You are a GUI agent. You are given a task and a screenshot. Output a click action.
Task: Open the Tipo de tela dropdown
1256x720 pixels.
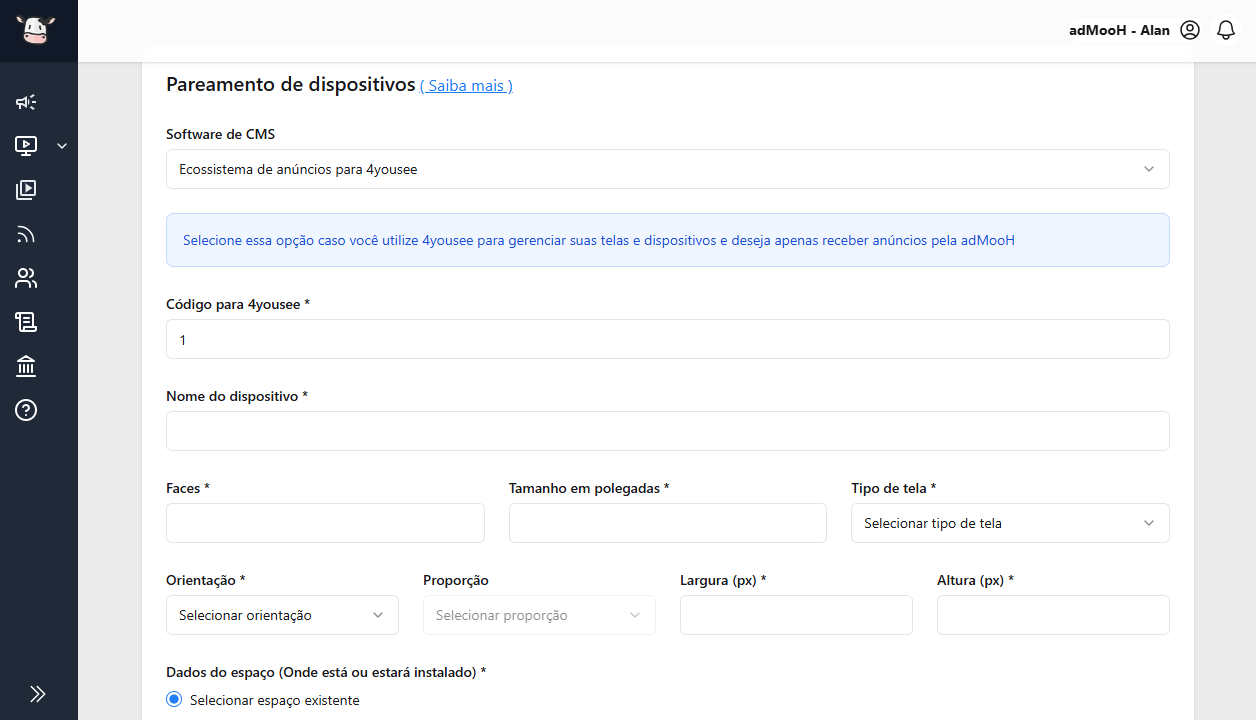1010,523
